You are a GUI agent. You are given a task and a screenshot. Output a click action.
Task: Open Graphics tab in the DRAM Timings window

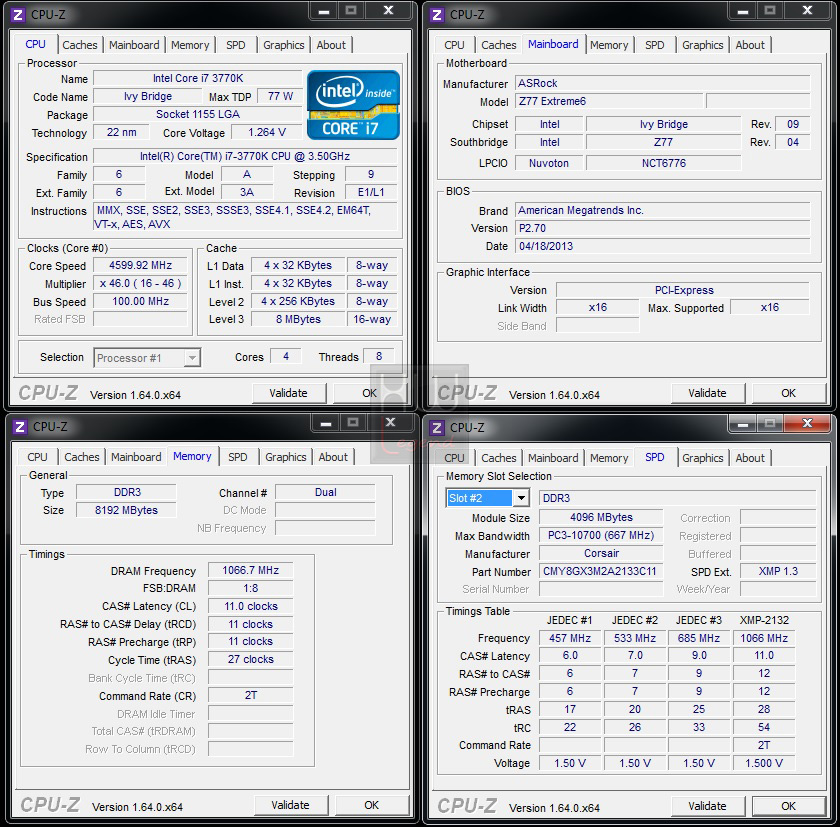[286, 457]
